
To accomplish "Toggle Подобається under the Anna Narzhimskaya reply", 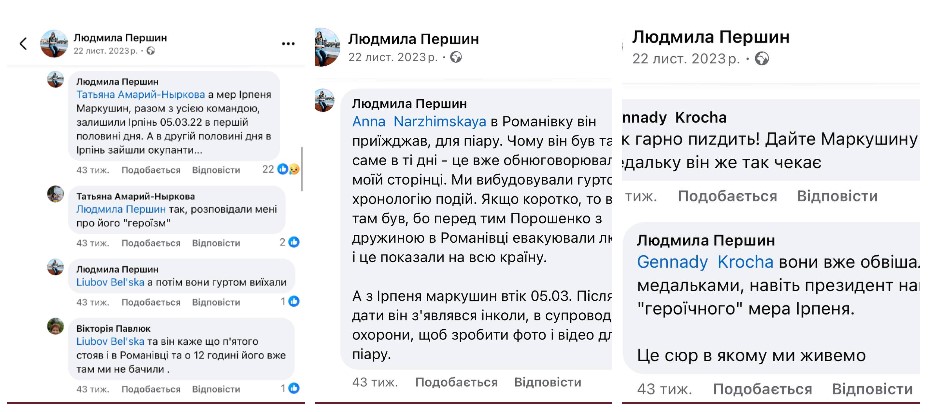I will tap(456, 382).
